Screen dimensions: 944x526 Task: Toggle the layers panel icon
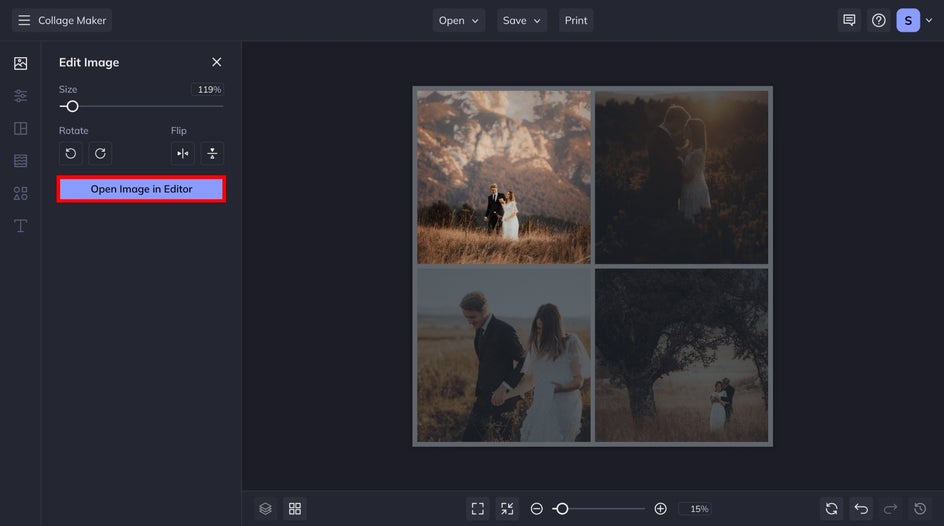pyautogui.click(x=265, y=509)
